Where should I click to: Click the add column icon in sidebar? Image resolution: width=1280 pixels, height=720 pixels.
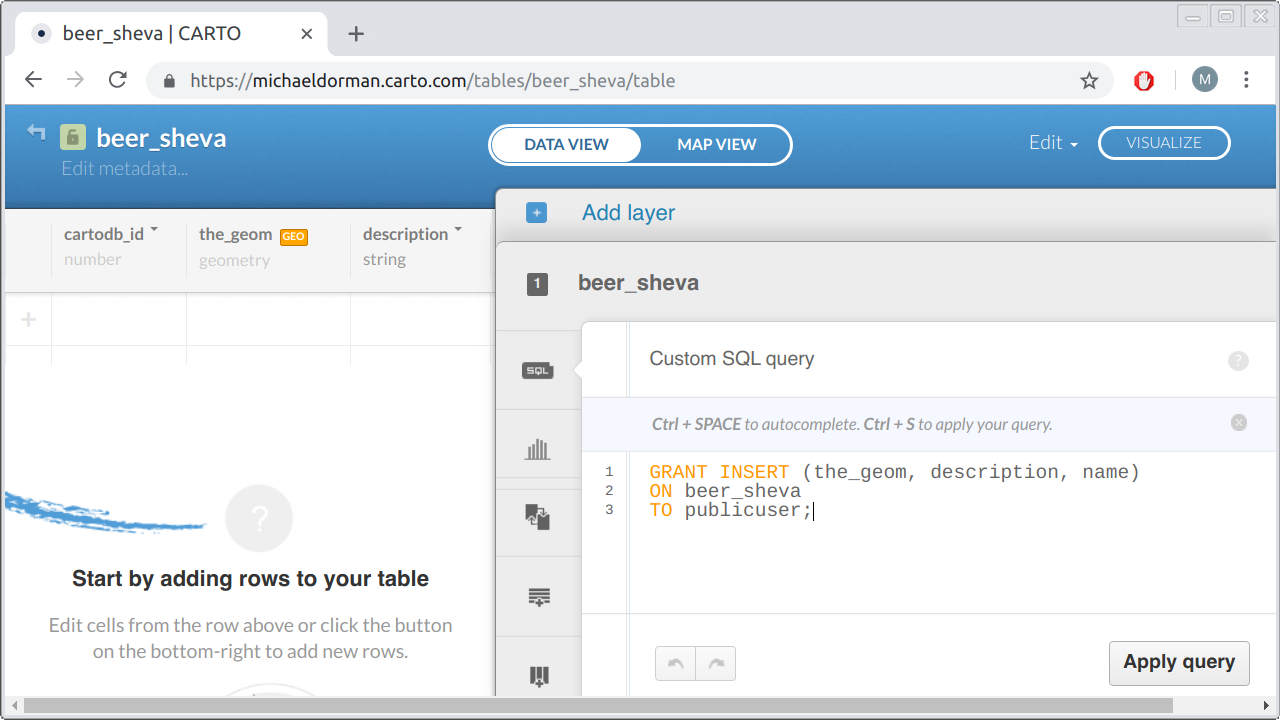(538, 677)
